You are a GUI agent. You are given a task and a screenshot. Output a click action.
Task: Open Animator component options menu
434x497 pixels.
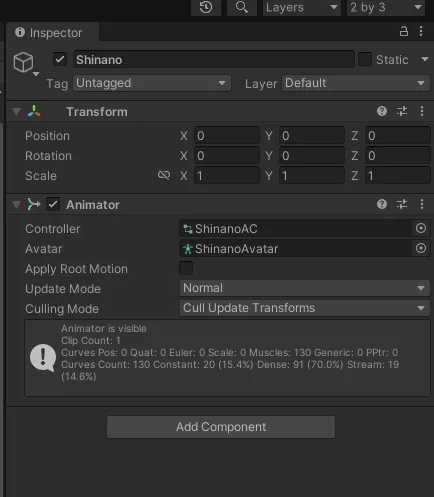coord(422,204)
